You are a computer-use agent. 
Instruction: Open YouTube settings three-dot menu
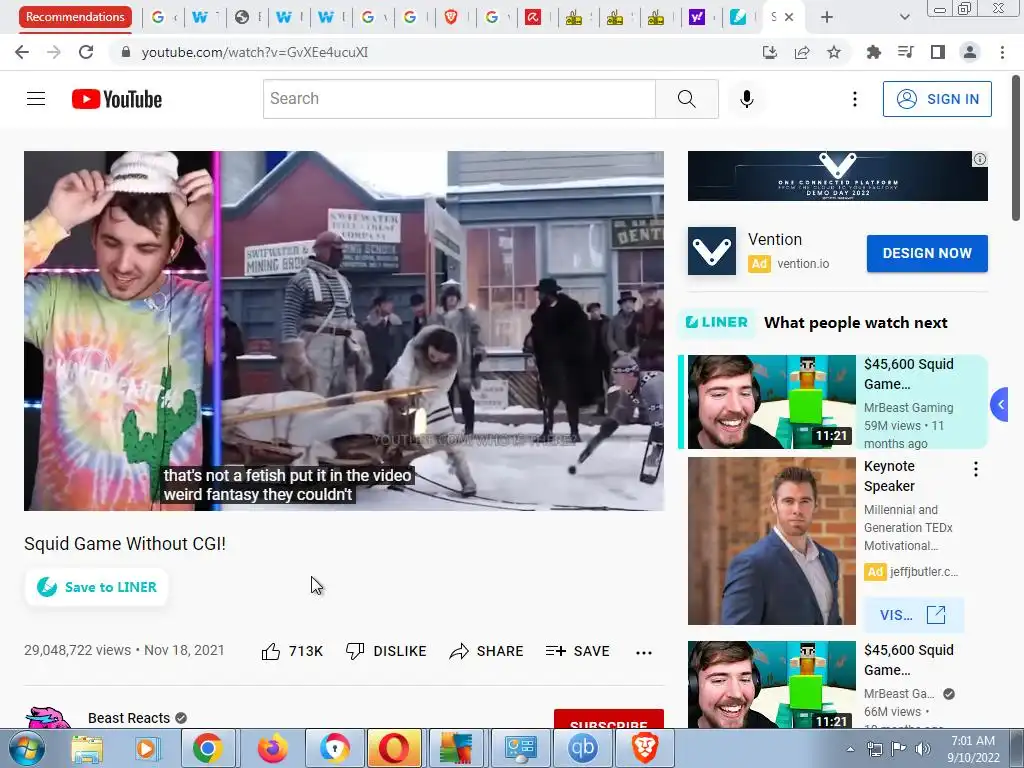tap(854, 99)
